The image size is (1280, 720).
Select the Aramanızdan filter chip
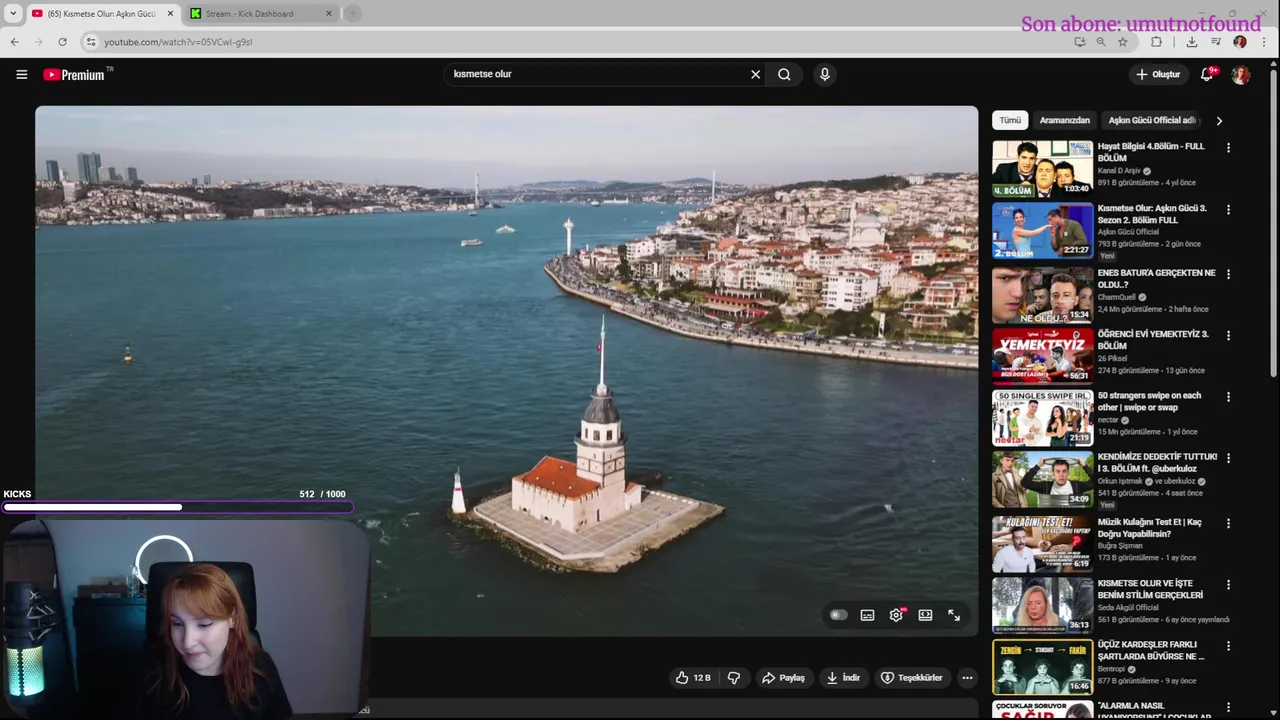click(x=1064, y=120)
